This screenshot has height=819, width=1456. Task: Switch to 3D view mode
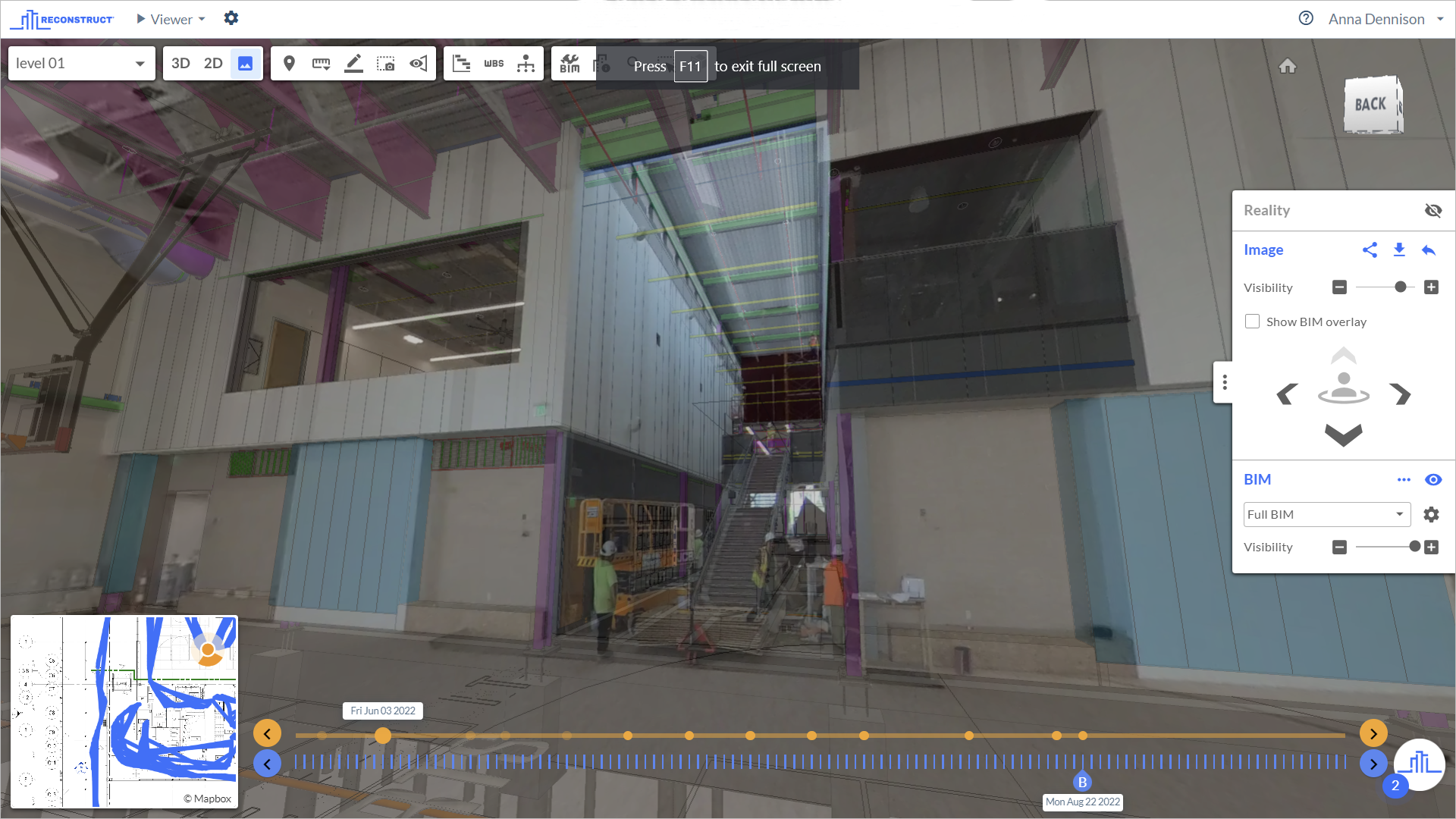pos(180,64)
